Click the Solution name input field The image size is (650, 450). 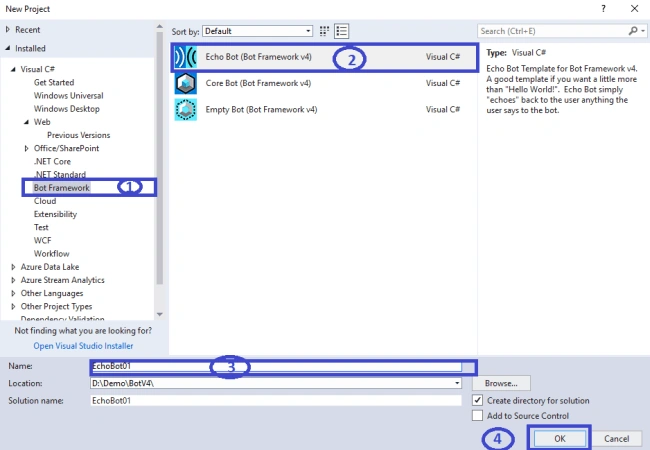pyautogui.click(x=276, y=401)
